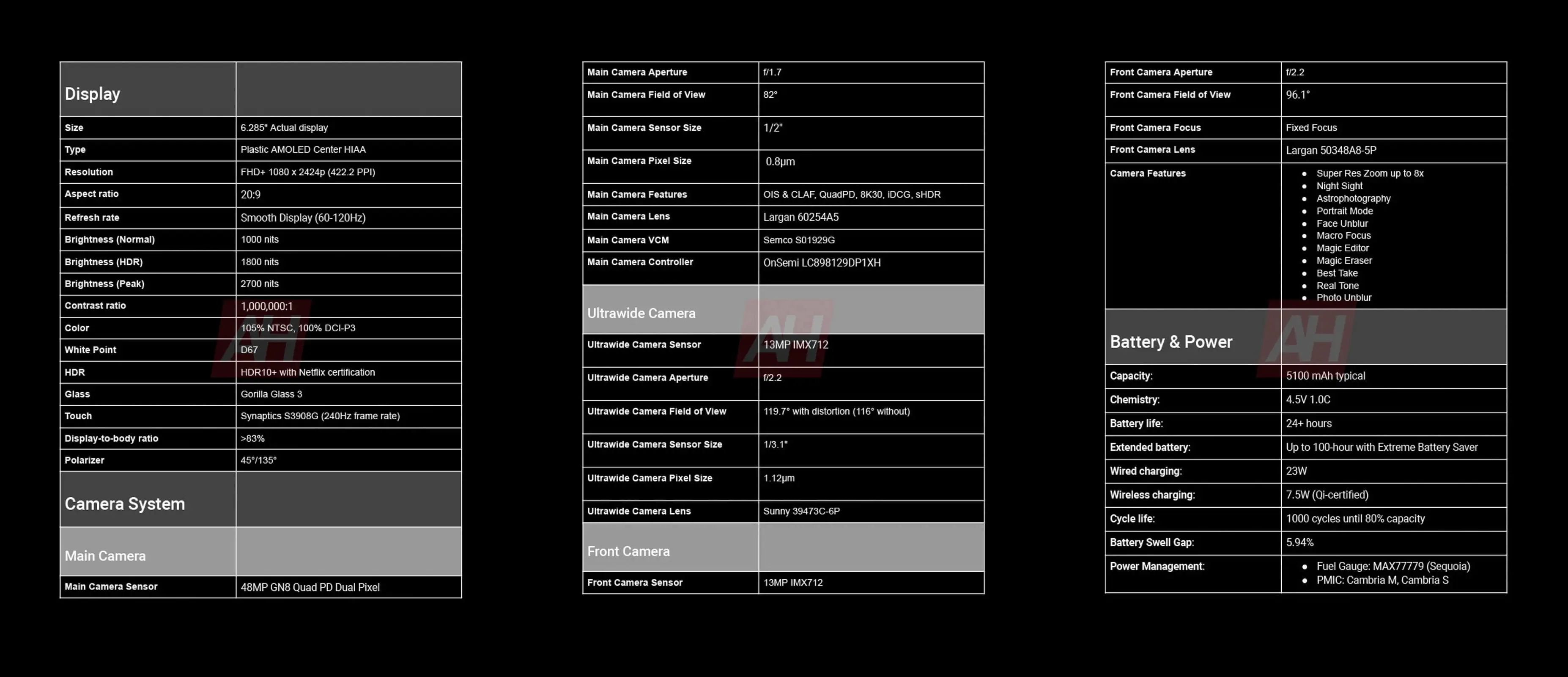Image resolution: width=1568 pixels, height=677 pixels.
Task: Select 'OnSemi LC898129DP1XH' controller value
Action: click(822, 263)
